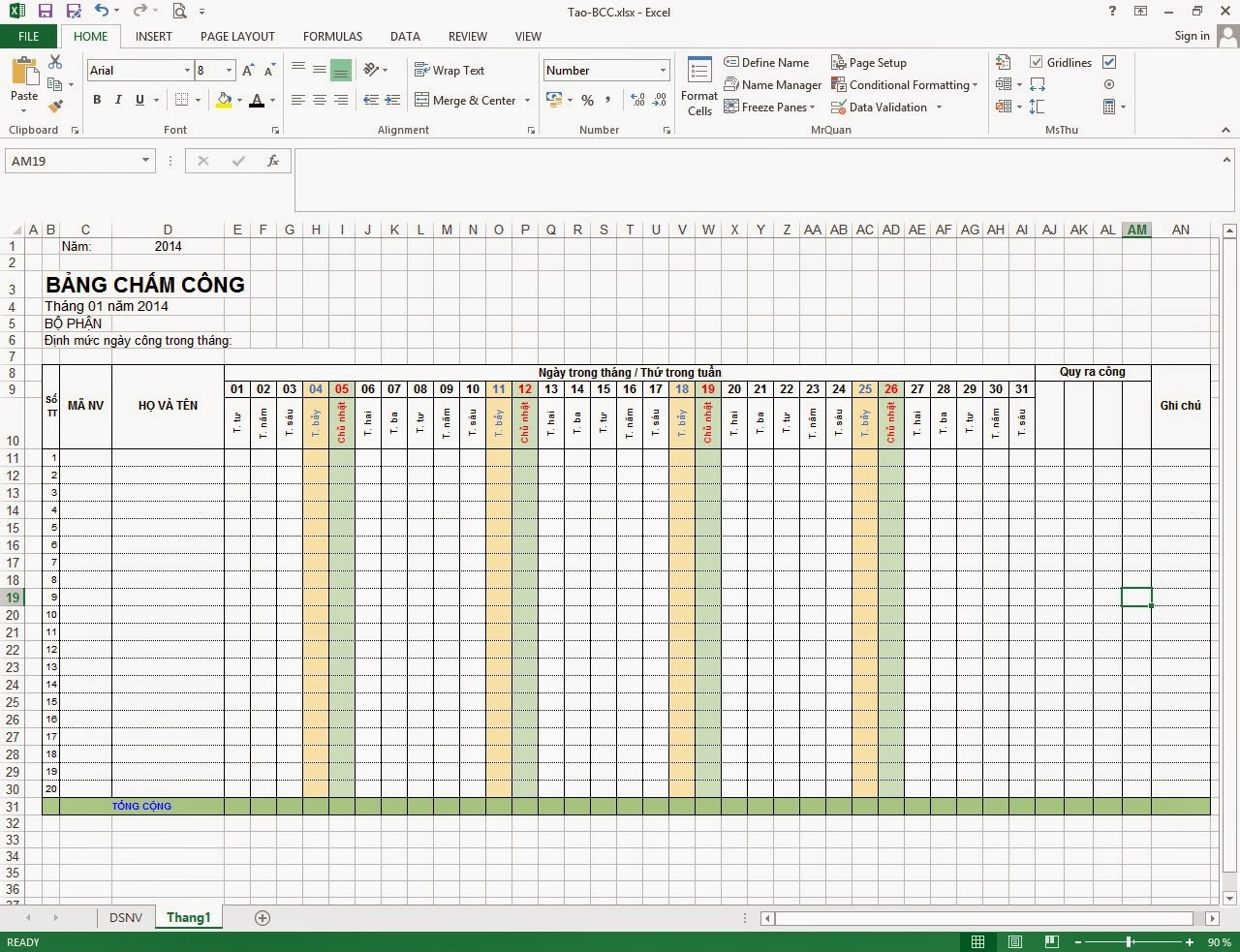Click the Name Box showing AM19
This screenshot has width=1240, height=952.
point(79,161)
